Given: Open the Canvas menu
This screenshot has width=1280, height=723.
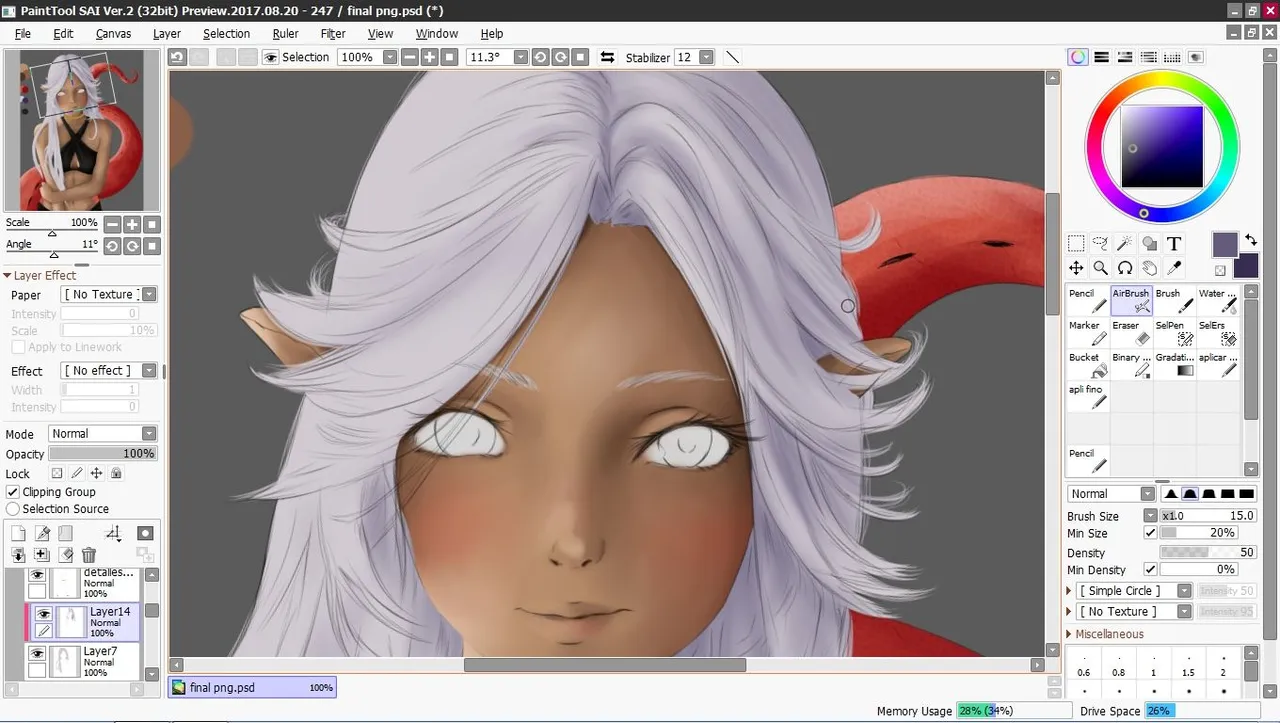Looking at the screenshot, I should 113,33.
